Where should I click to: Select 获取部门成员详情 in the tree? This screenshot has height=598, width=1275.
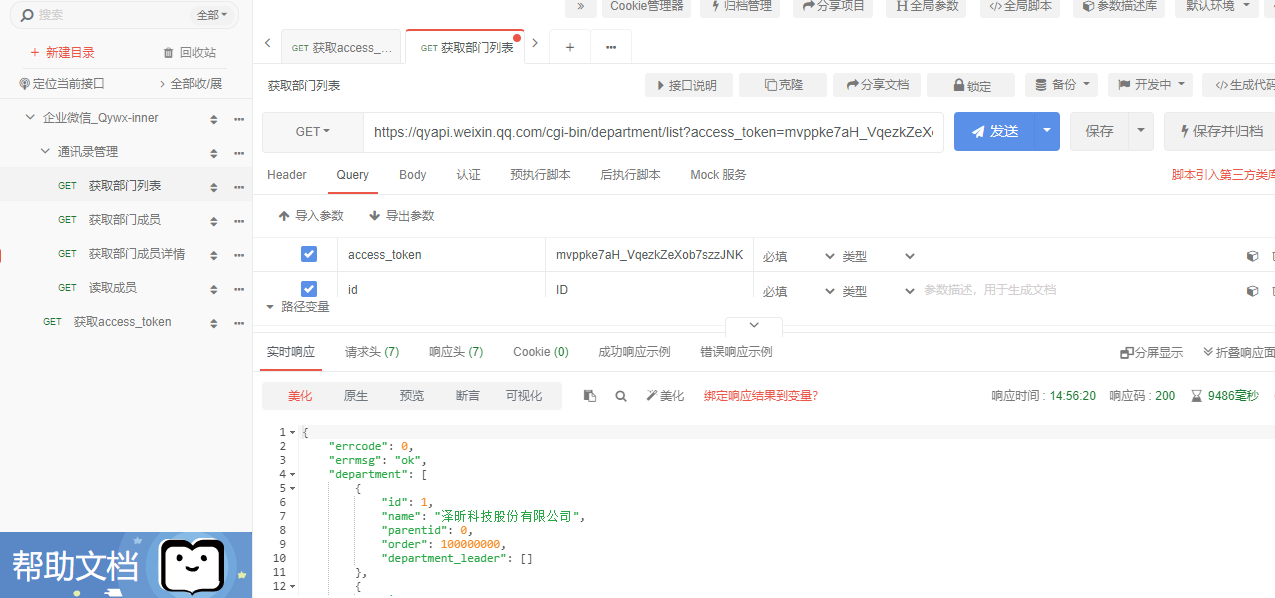[x=136, y=254]
